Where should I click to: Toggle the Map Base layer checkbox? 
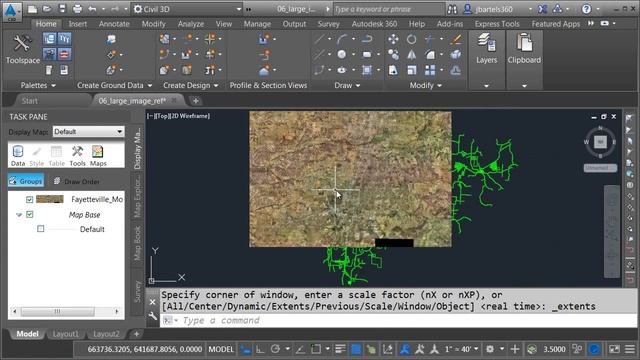[29, 214]
